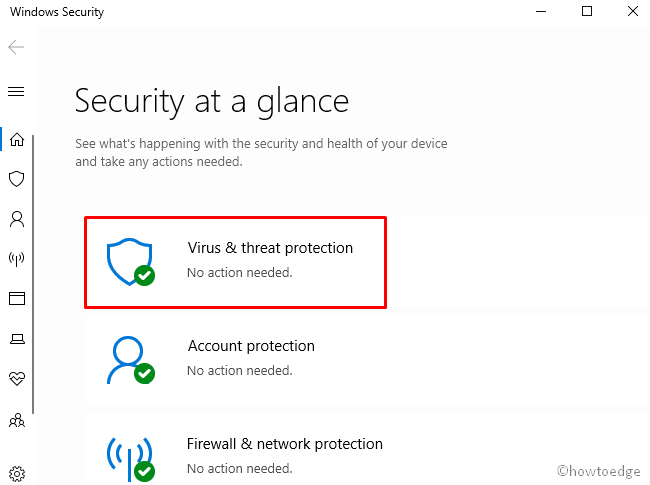This screenshot has height=485, width=650.
Task: Open Virus & threat protection shield in sidebar
Action: pos(16,179)
